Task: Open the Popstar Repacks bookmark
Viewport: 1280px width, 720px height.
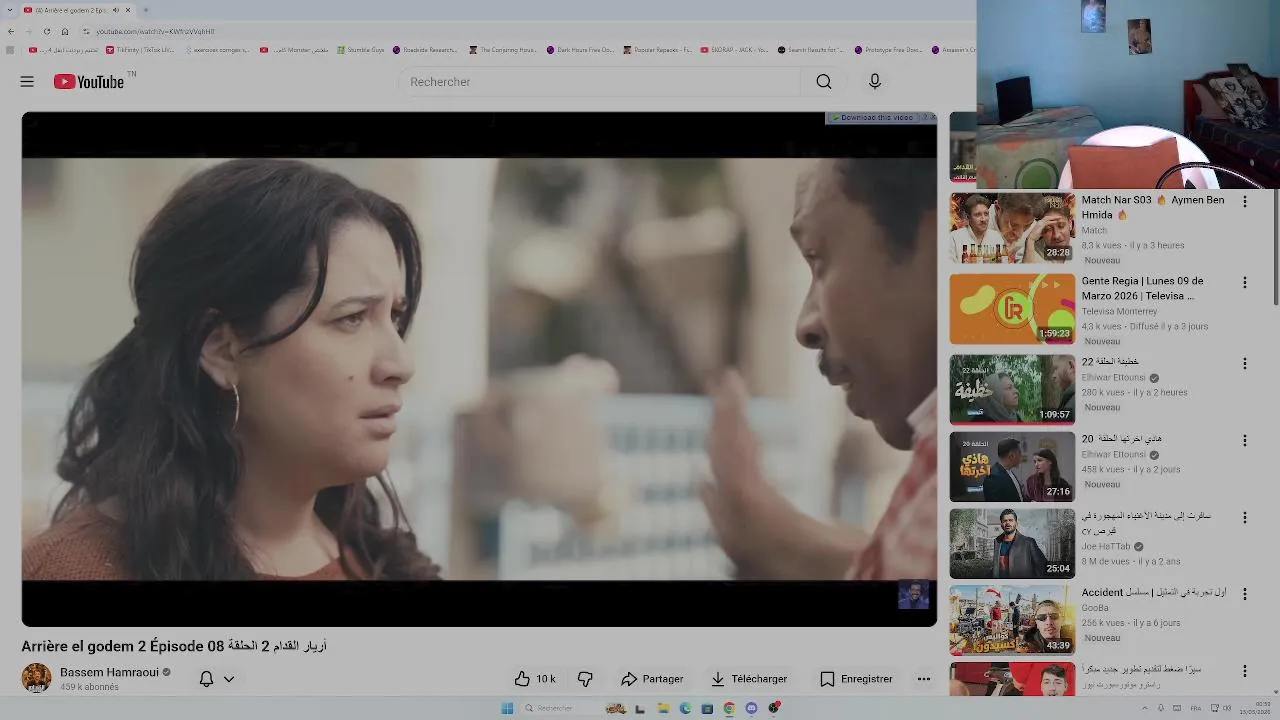Action: [x=657, y=49]
